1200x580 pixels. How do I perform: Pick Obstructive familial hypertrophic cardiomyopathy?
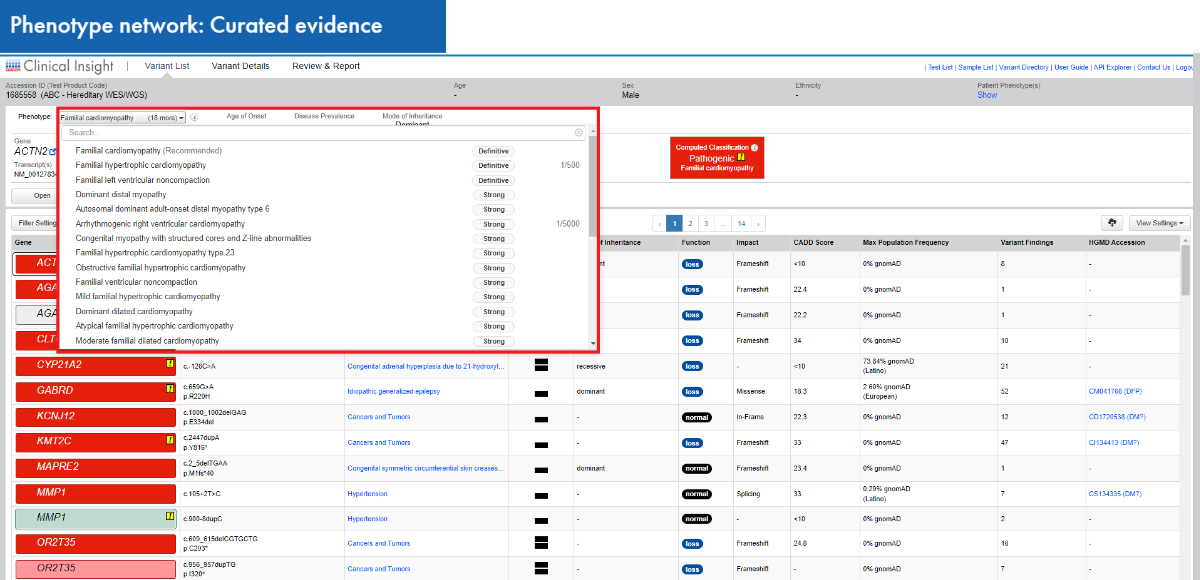(160, 268)
